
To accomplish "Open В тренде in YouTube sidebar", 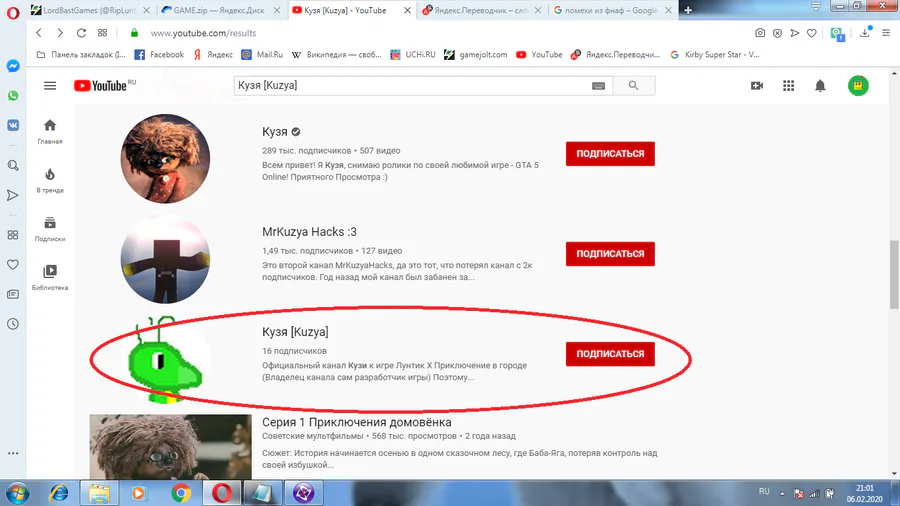I will click(50, 180).
